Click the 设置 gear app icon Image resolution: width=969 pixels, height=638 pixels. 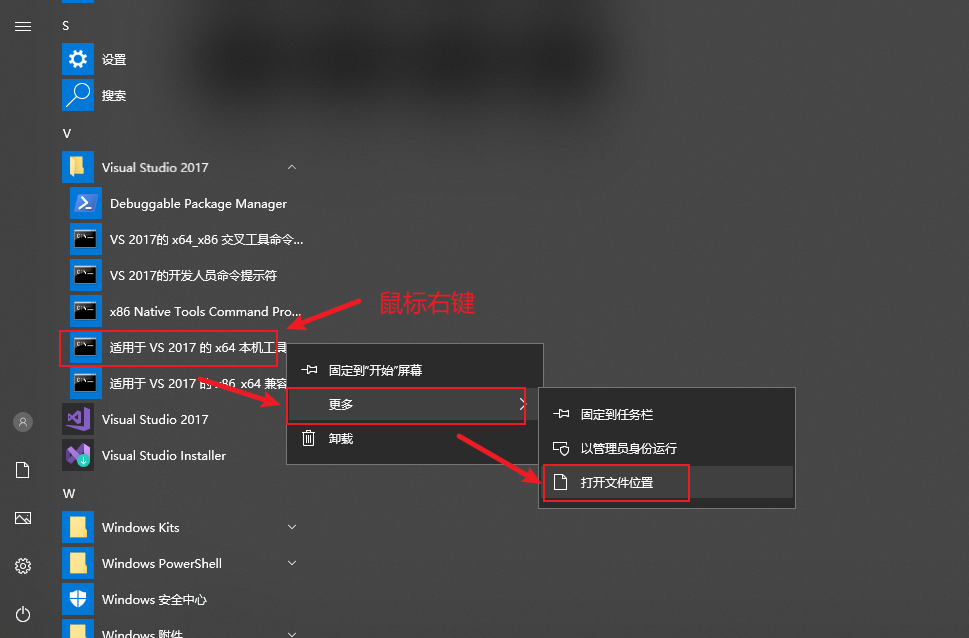coord(78,59)
